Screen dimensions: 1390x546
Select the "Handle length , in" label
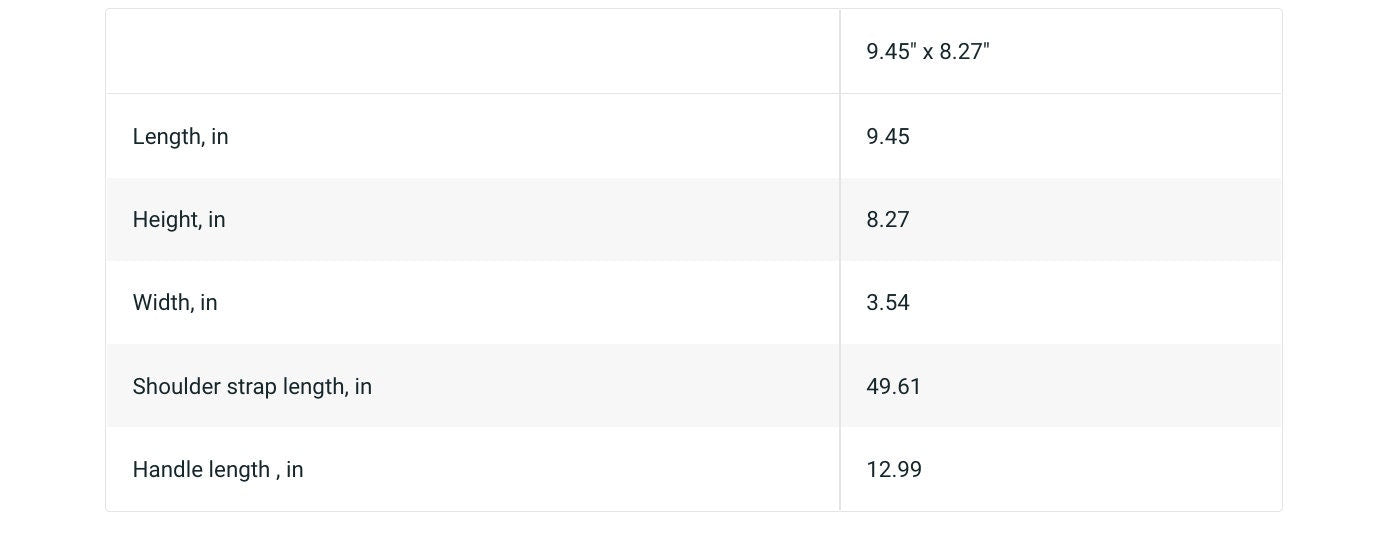point(218,470)
